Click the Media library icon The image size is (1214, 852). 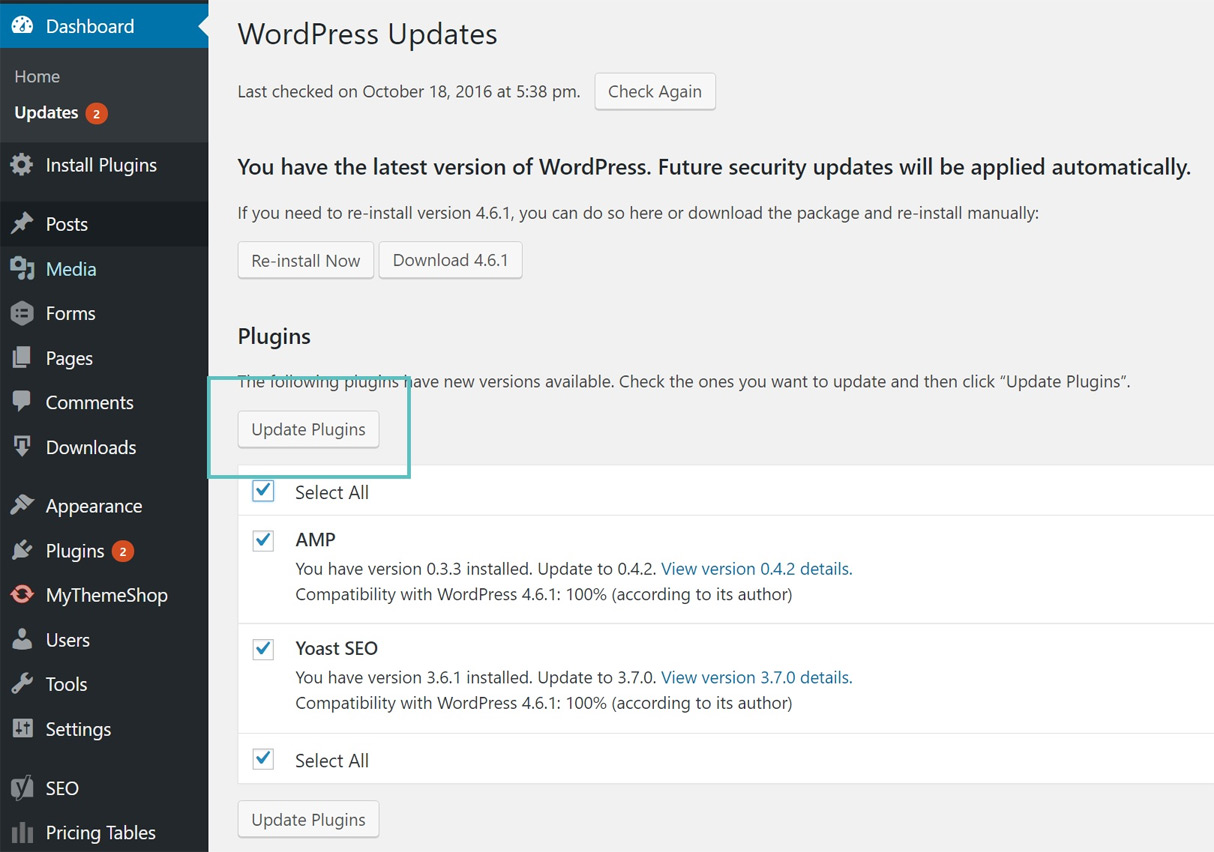(22, 269)
